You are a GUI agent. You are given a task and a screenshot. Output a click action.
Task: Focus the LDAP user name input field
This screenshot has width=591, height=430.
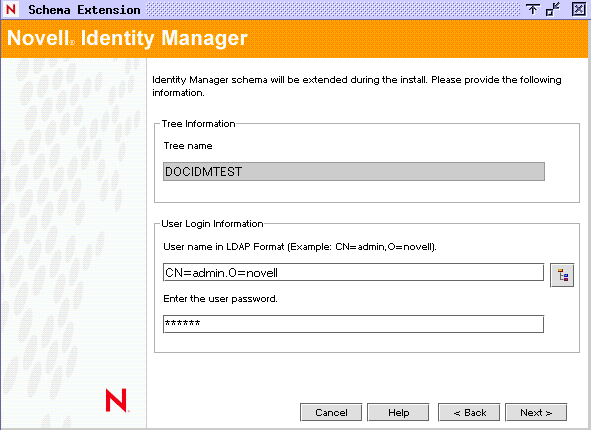(353, 272)
